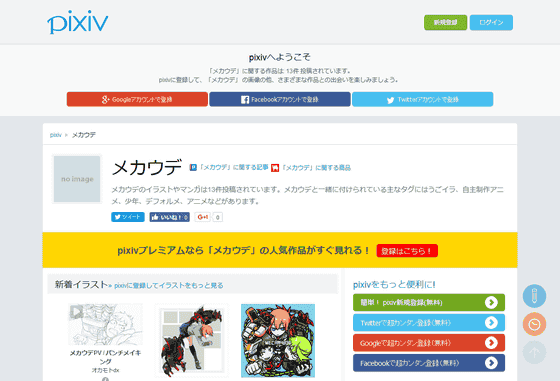Click the ツイート share button

click(128, 217)
